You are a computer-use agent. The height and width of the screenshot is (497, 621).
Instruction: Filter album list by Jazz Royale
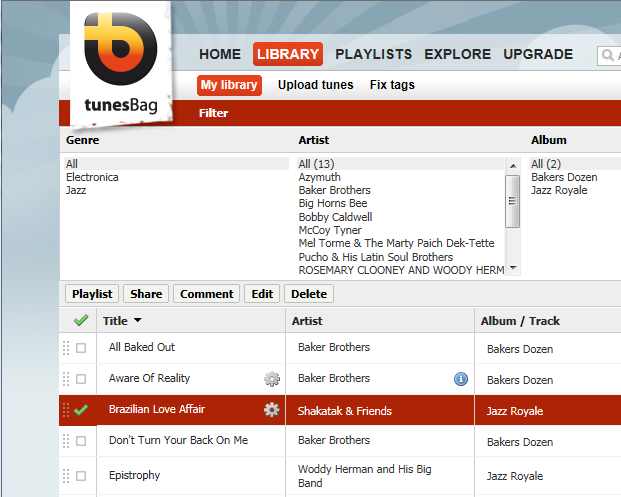[x=559, y=190]
